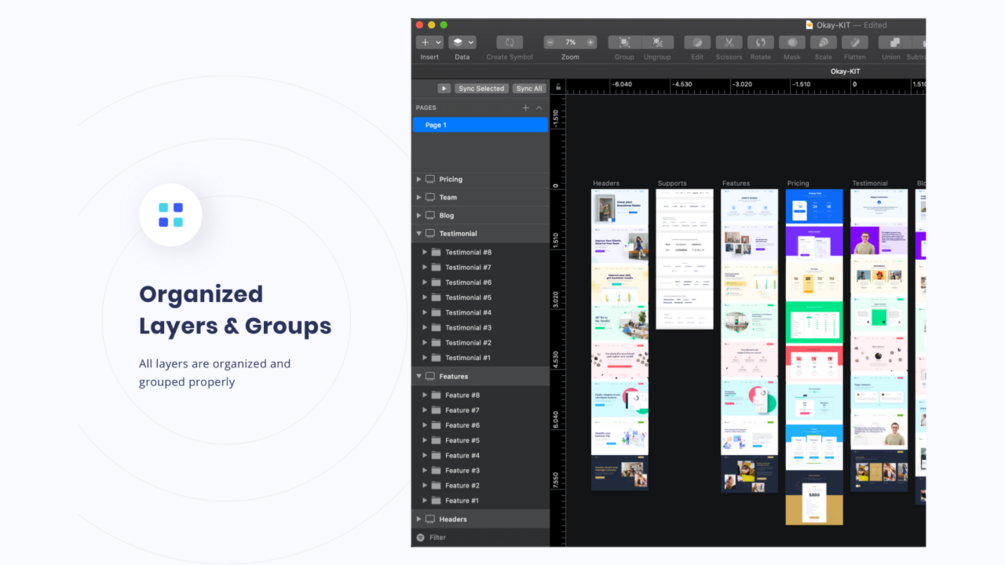Open the Insert tool menu
Image resolution: width=1005 pixels, height=565 pixels.
click(x=429, y=42)
